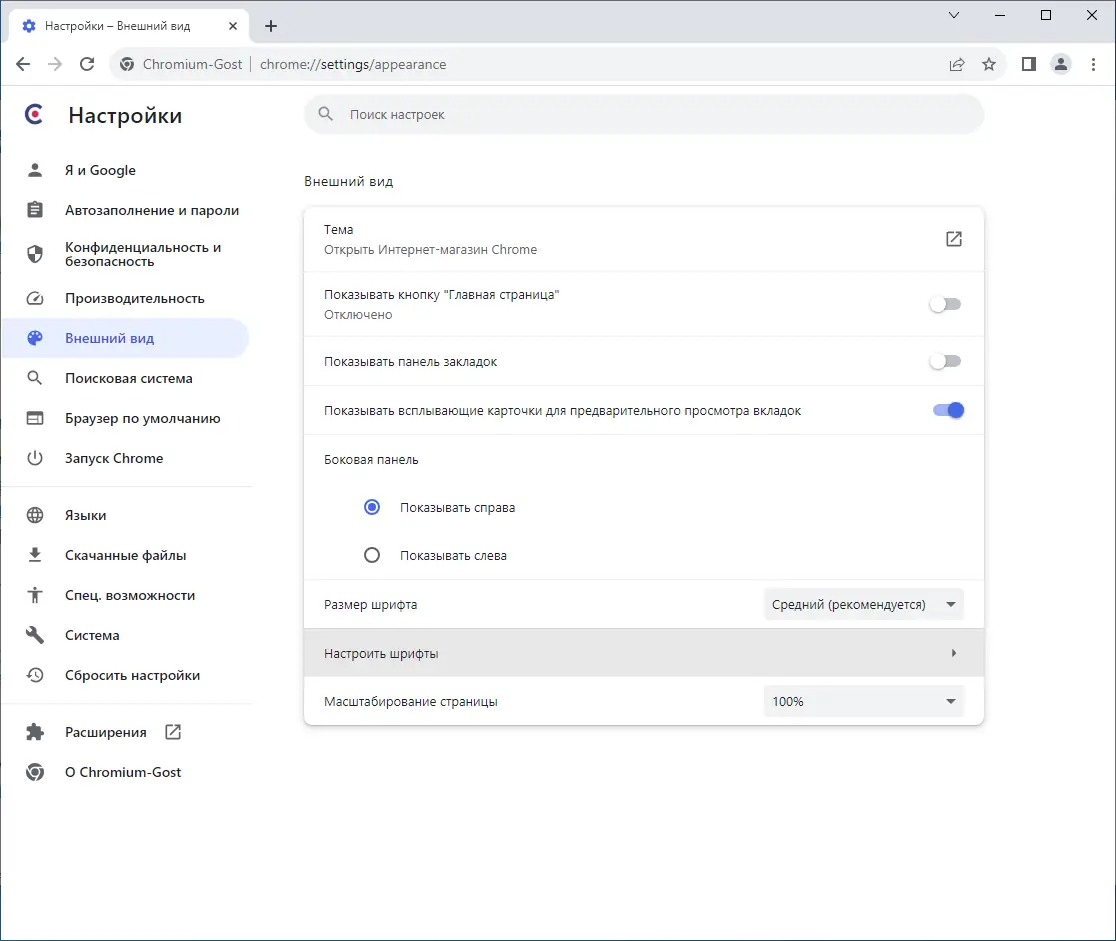The width and height of the screenshot is (1116, 941).
Task: Open the "Расширения" extensions link
Action: click(x=106, y=732)
